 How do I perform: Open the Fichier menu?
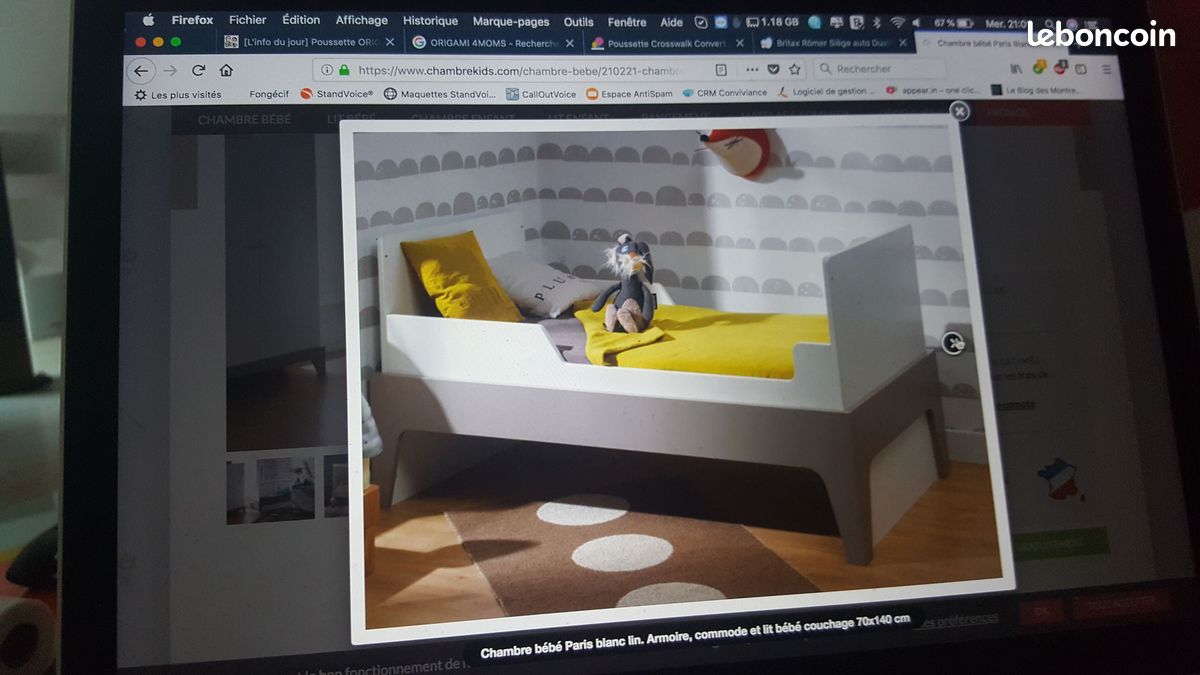pos(248,20)
